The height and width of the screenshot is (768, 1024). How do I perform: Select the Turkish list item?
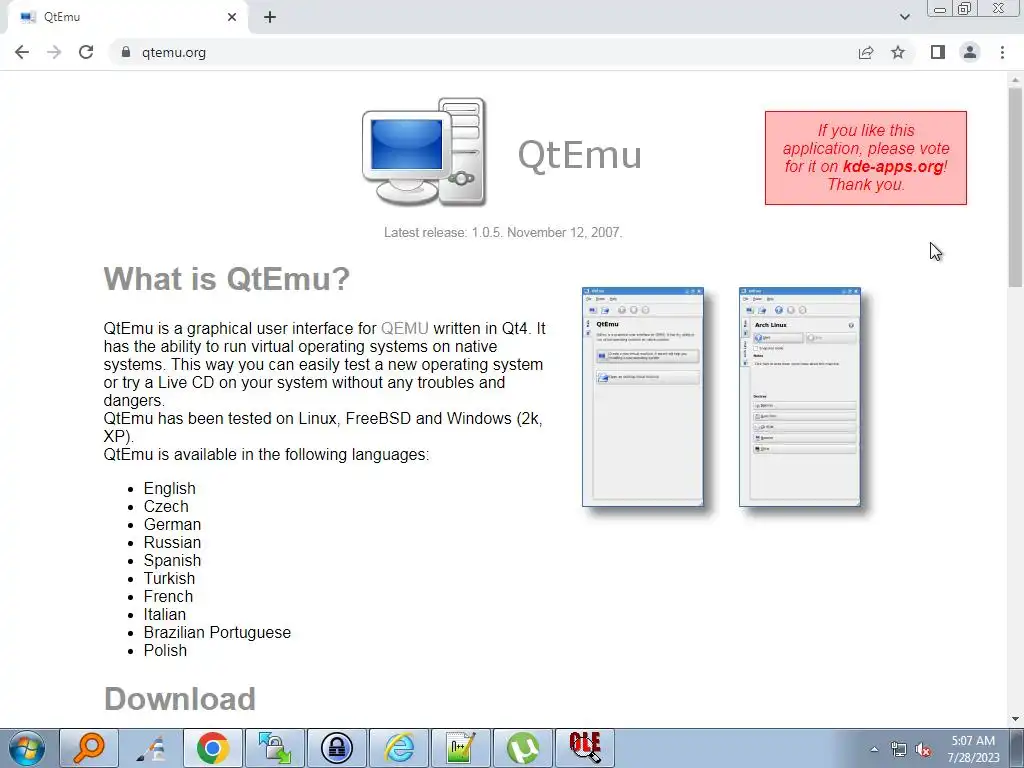coord(169,578)
